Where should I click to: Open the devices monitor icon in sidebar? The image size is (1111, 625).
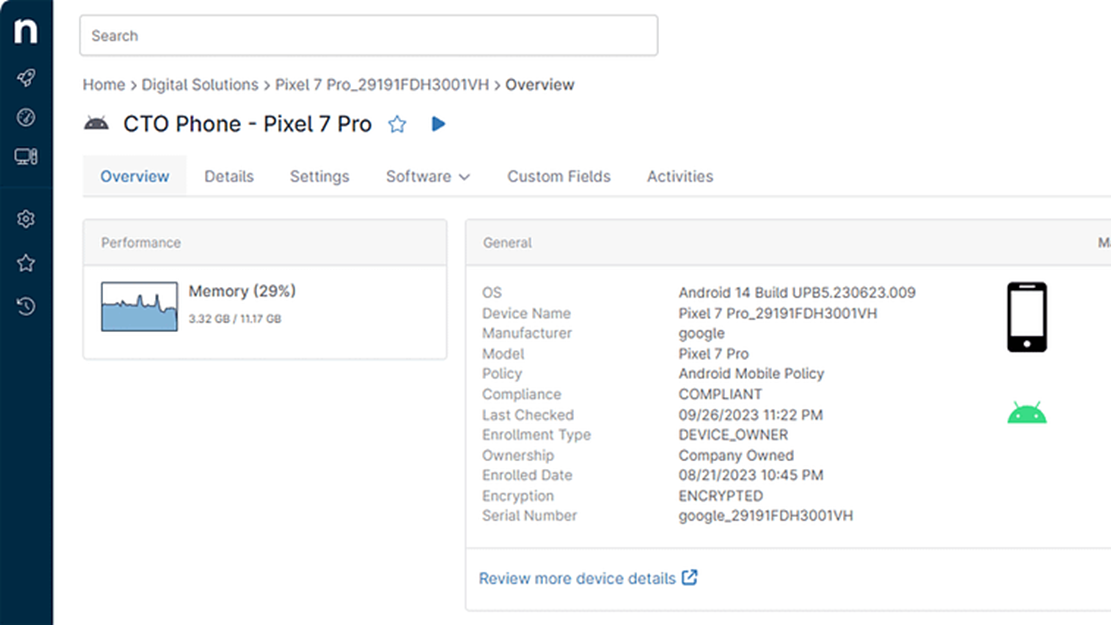(x=26, y=157)
